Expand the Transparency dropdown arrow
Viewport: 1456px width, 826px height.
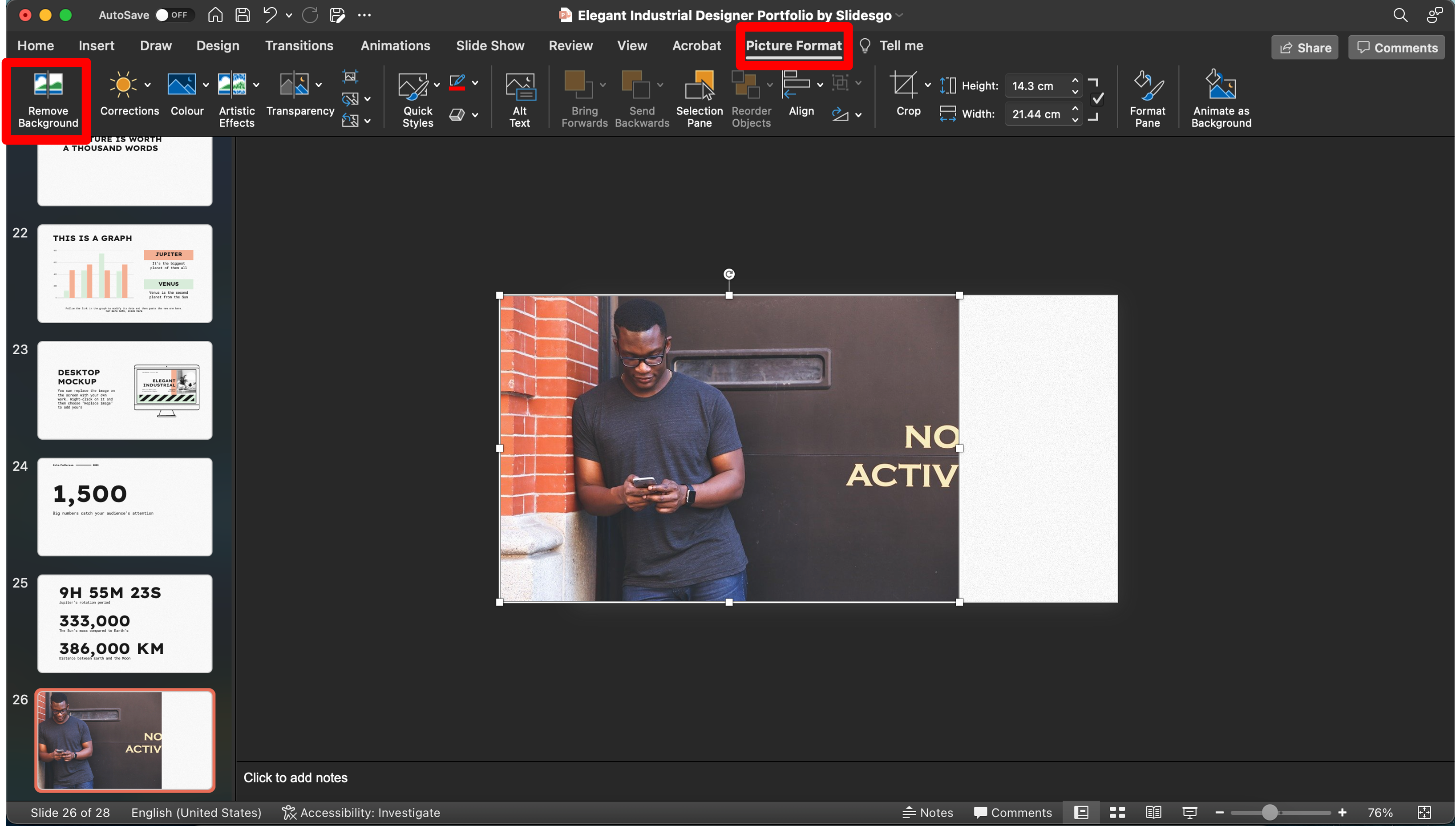319,85
